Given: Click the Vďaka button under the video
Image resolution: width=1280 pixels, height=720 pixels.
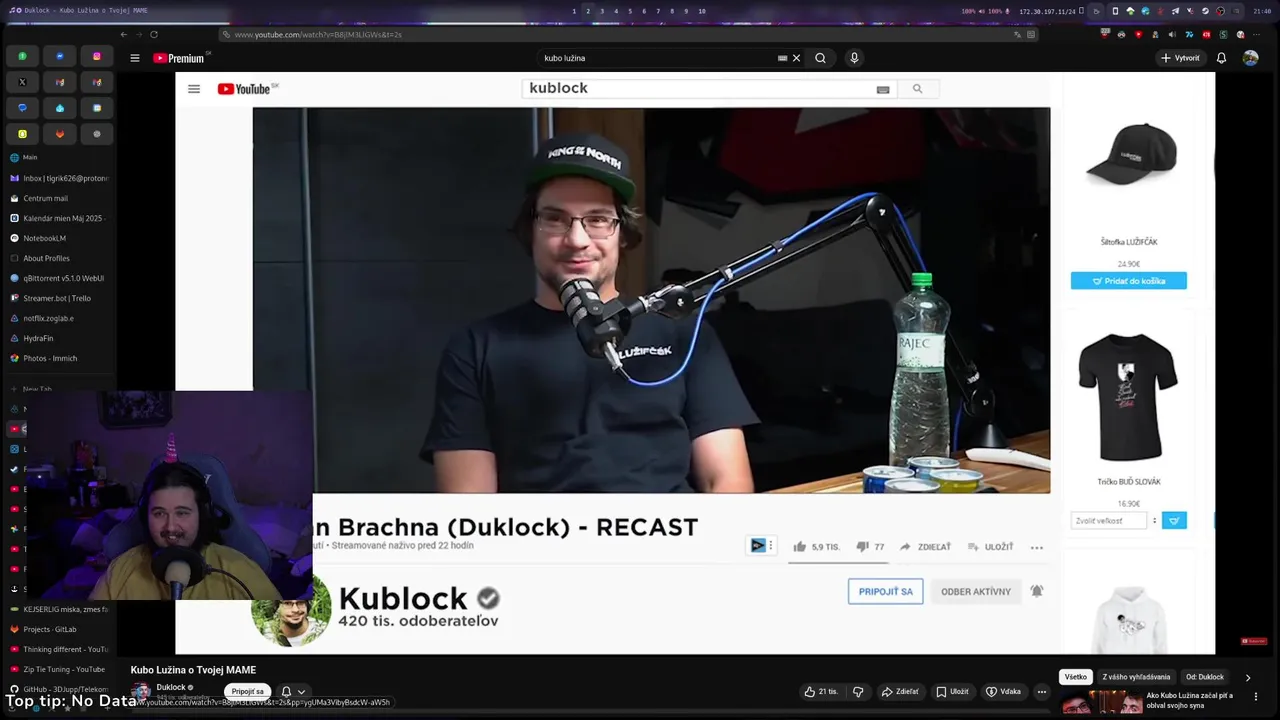Looking at the screenshot, I should click(x=1003, y=691).
